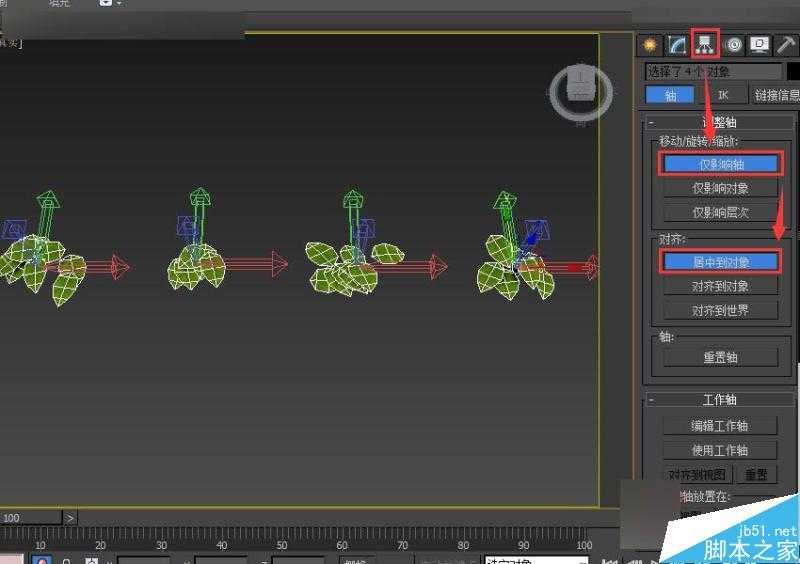Toggle the 仅影响对象 button
The width and height of the screenshot is (800, 564).
[720, 188]
